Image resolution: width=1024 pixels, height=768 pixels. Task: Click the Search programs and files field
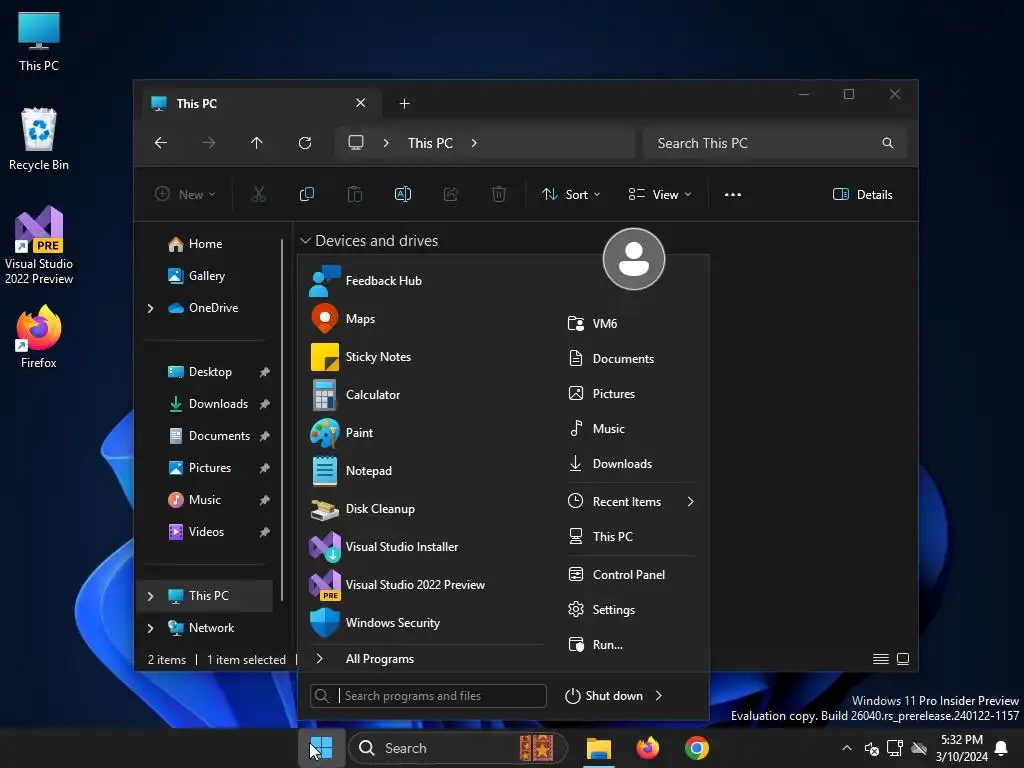tap(428, 696)
